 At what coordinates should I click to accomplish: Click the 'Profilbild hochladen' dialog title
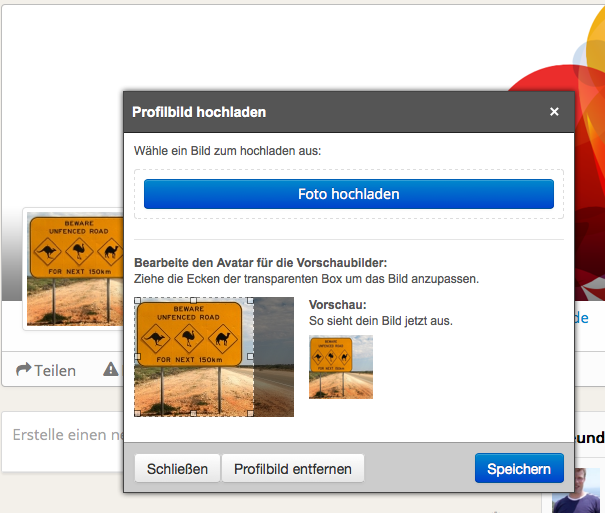199,112
